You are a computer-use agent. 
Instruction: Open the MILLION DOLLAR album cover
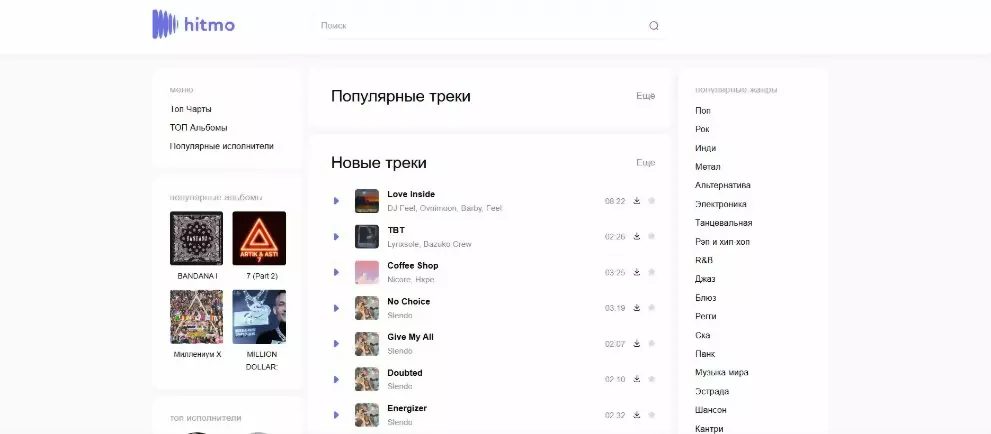(259, 316)
